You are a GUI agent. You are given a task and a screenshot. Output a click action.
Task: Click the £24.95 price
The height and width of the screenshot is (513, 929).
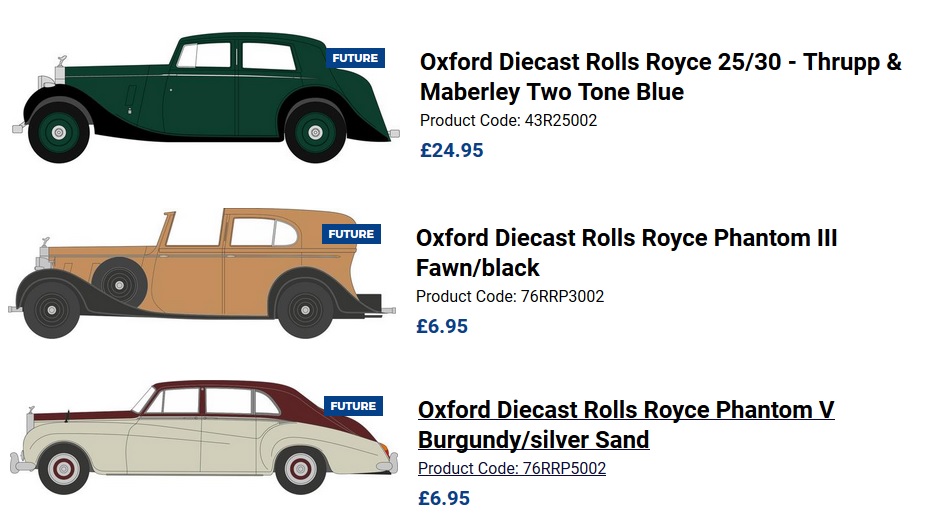coord(451,151)
